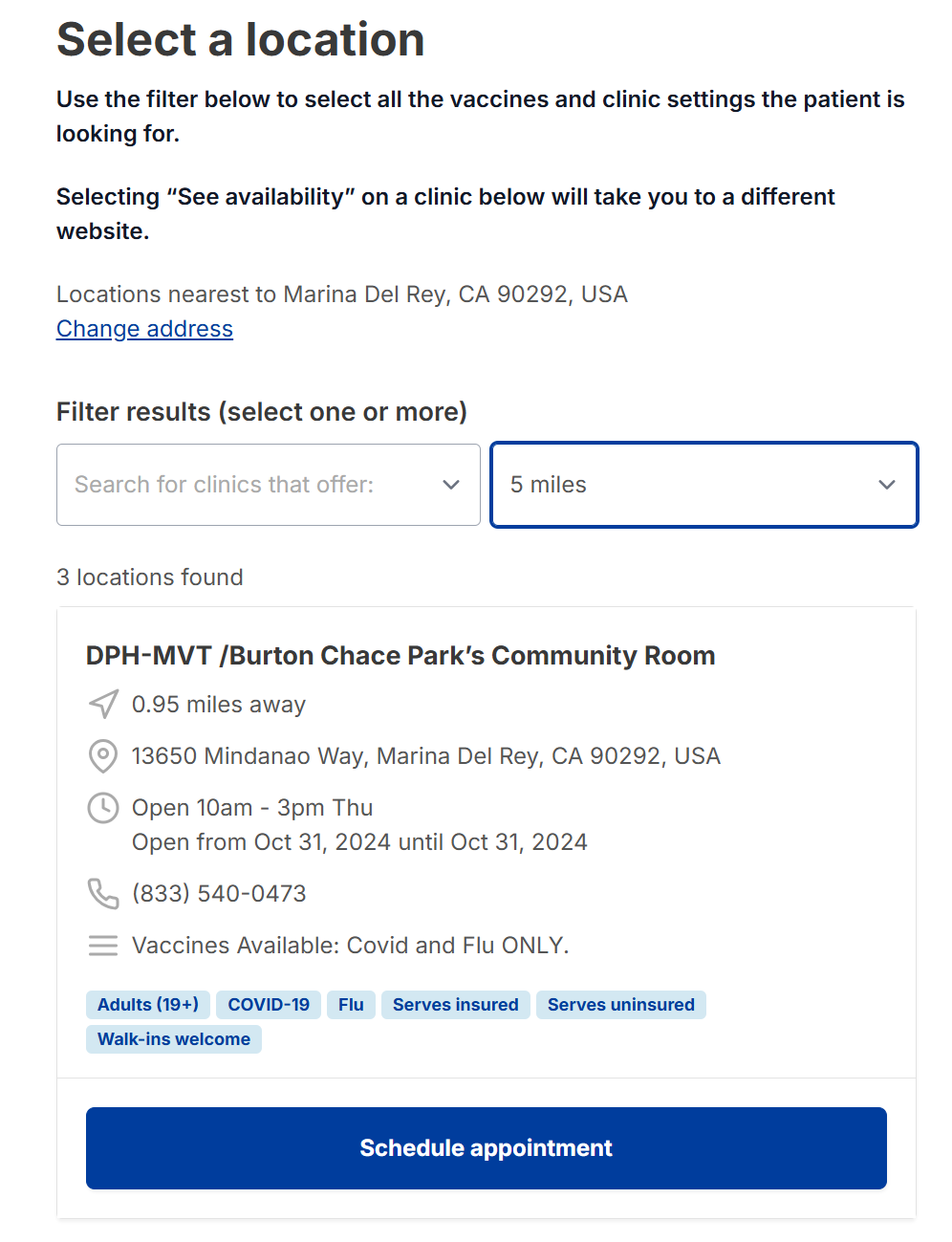Click the Flu tag

351,1005
